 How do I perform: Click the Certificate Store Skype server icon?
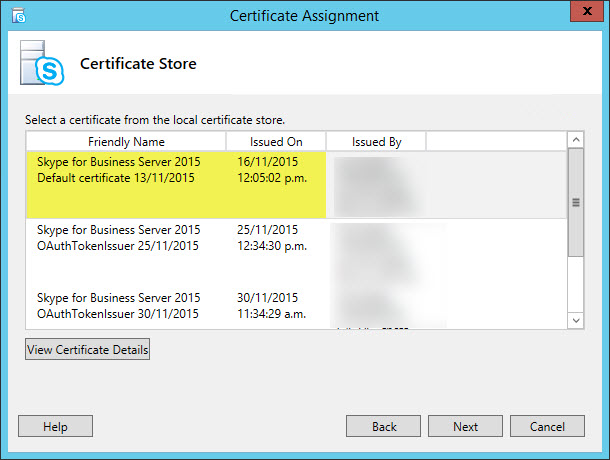point(42,63)
